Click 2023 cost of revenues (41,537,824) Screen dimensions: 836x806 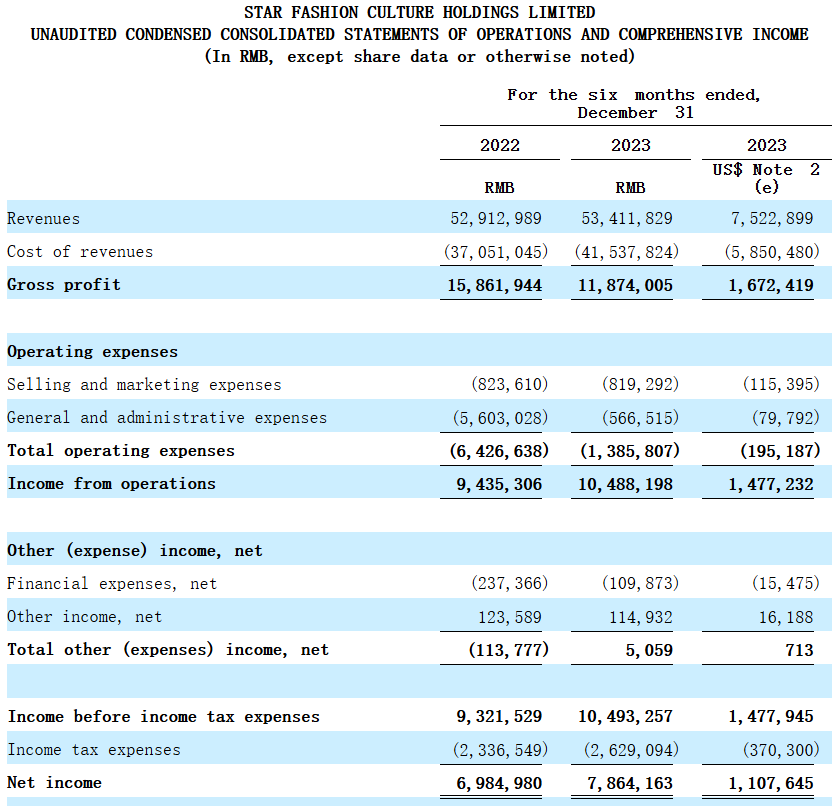(x=627, y=252)
